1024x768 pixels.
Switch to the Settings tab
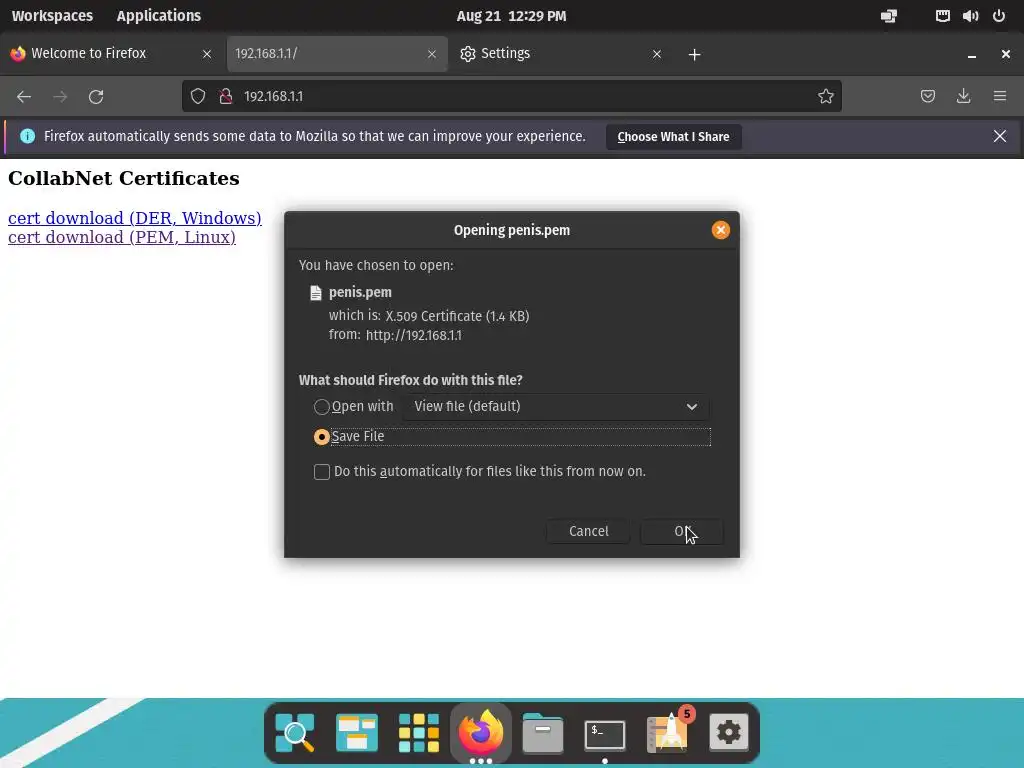562,54
